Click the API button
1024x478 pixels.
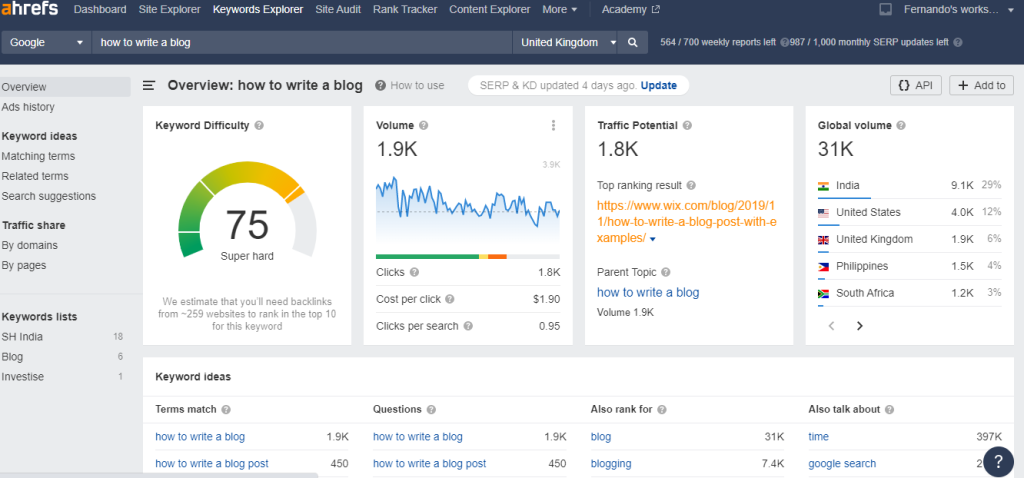pos(916,86)
